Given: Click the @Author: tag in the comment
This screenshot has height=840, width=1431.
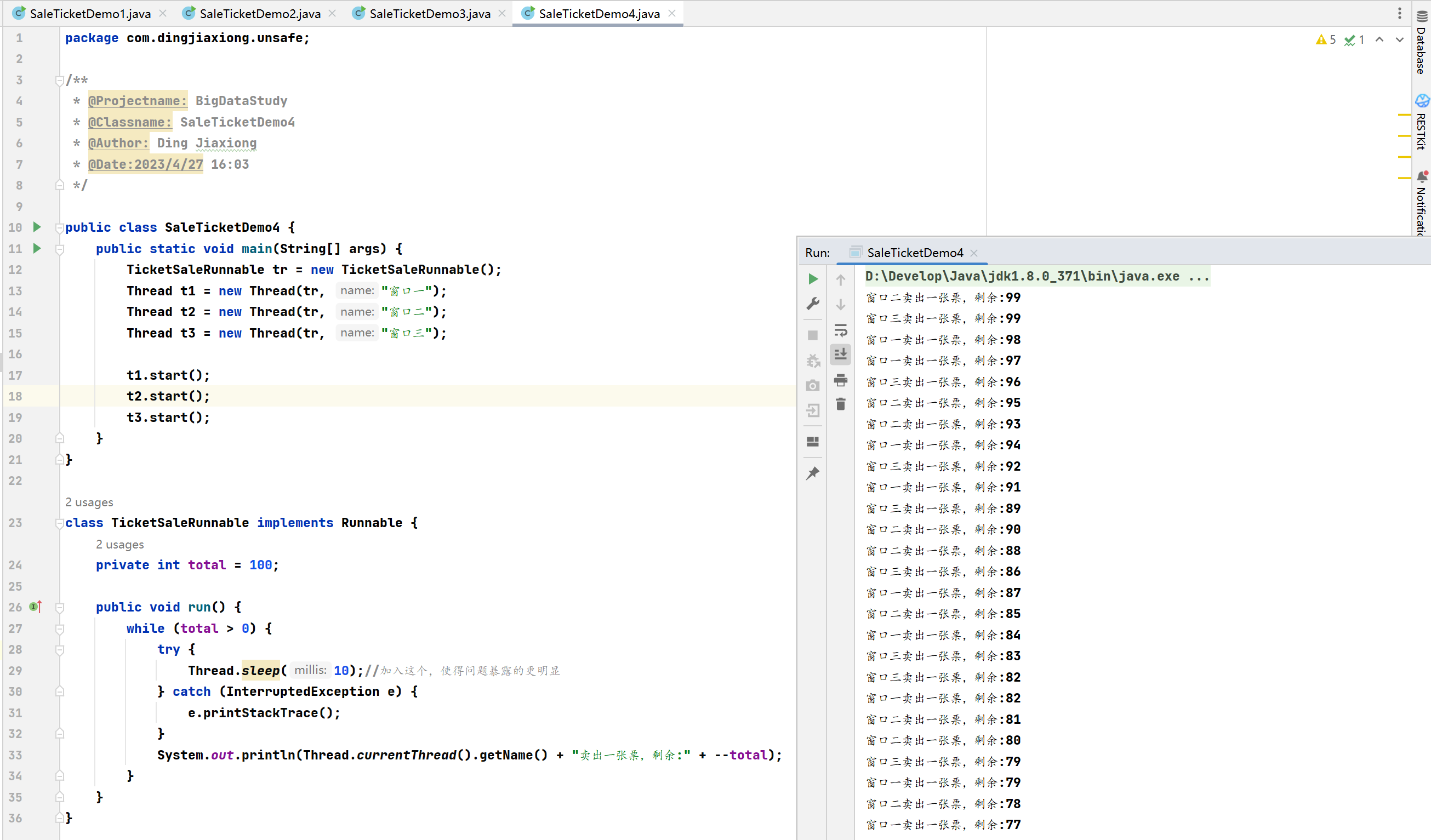Looking at the screenshot, I should 118,143.
